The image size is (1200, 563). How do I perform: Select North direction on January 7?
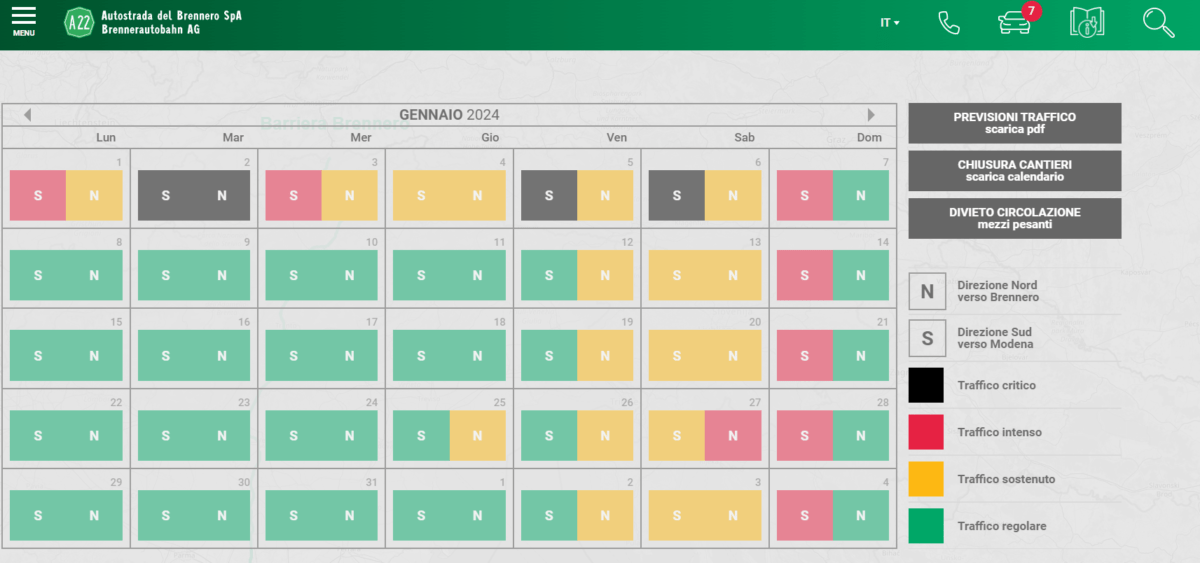861,196
